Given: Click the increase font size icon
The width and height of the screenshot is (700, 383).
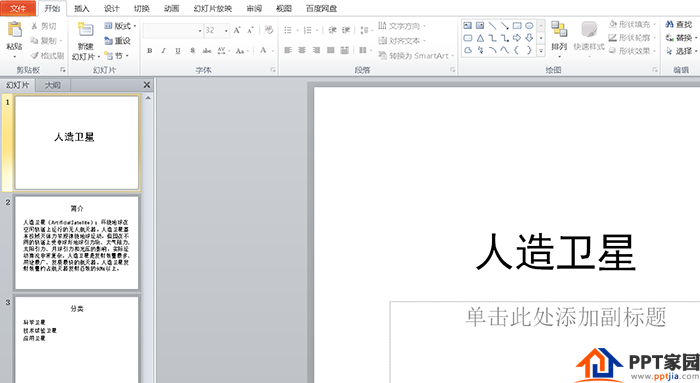Looking at the screenshot, I should (237, 30).
